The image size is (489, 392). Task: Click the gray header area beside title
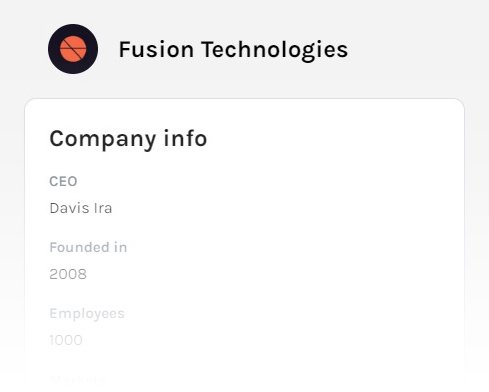(417, 49)
